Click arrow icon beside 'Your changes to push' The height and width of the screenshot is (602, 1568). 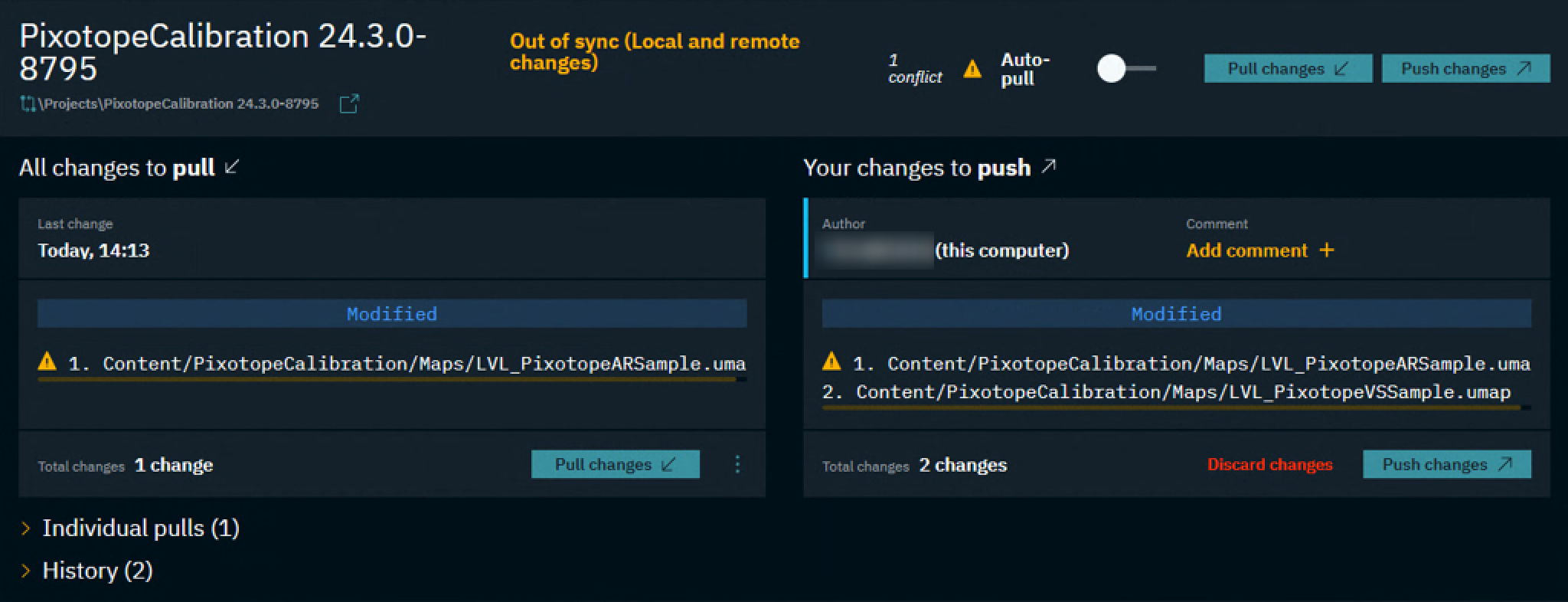pyautogui.click(x=1049, y=166)
